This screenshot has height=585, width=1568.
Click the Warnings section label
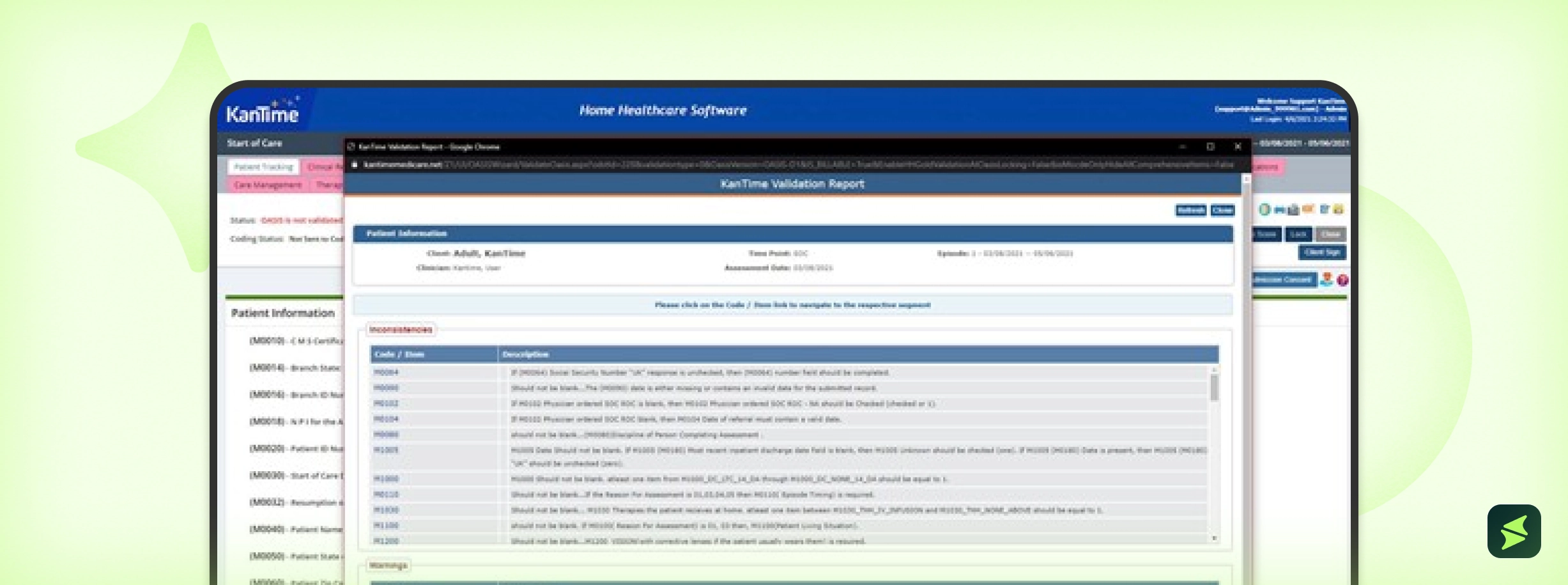point(388,565)
